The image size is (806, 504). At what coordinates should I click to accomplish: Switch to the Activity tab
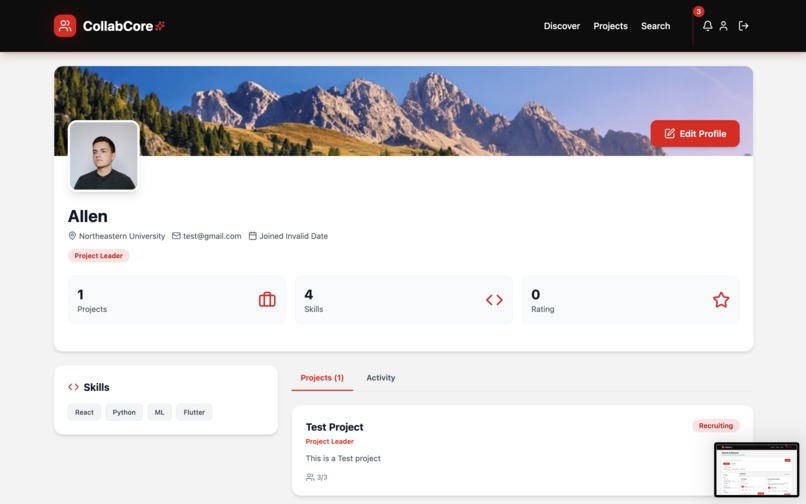pos(380,377)
